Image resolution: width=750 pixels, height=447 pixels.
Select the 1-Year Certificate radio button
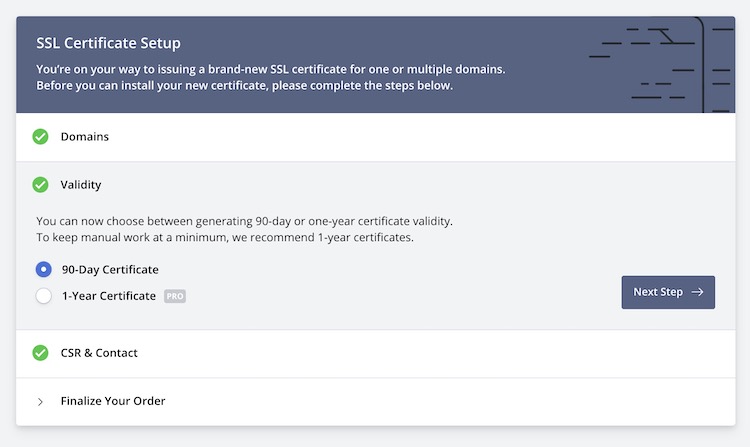[x=44, y=296]
